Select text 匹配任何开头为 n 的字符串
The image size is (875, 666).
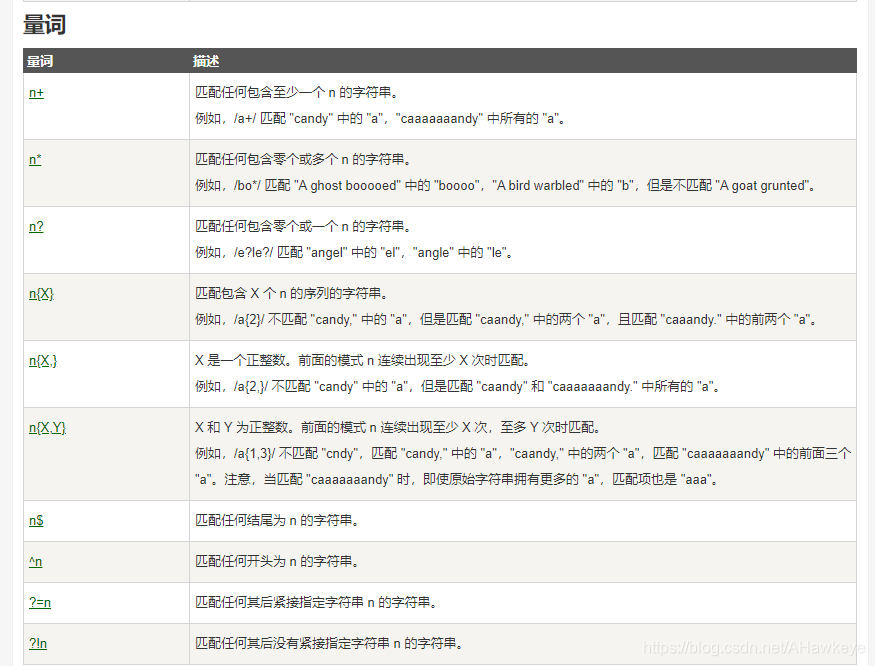pyautogui.click(x=277, y=561)
